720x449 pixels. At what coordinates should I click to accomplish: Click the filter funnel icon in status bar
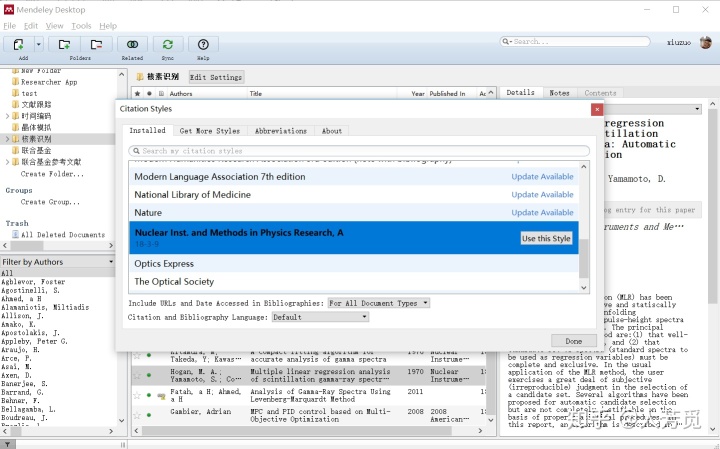tap(8, 444)
